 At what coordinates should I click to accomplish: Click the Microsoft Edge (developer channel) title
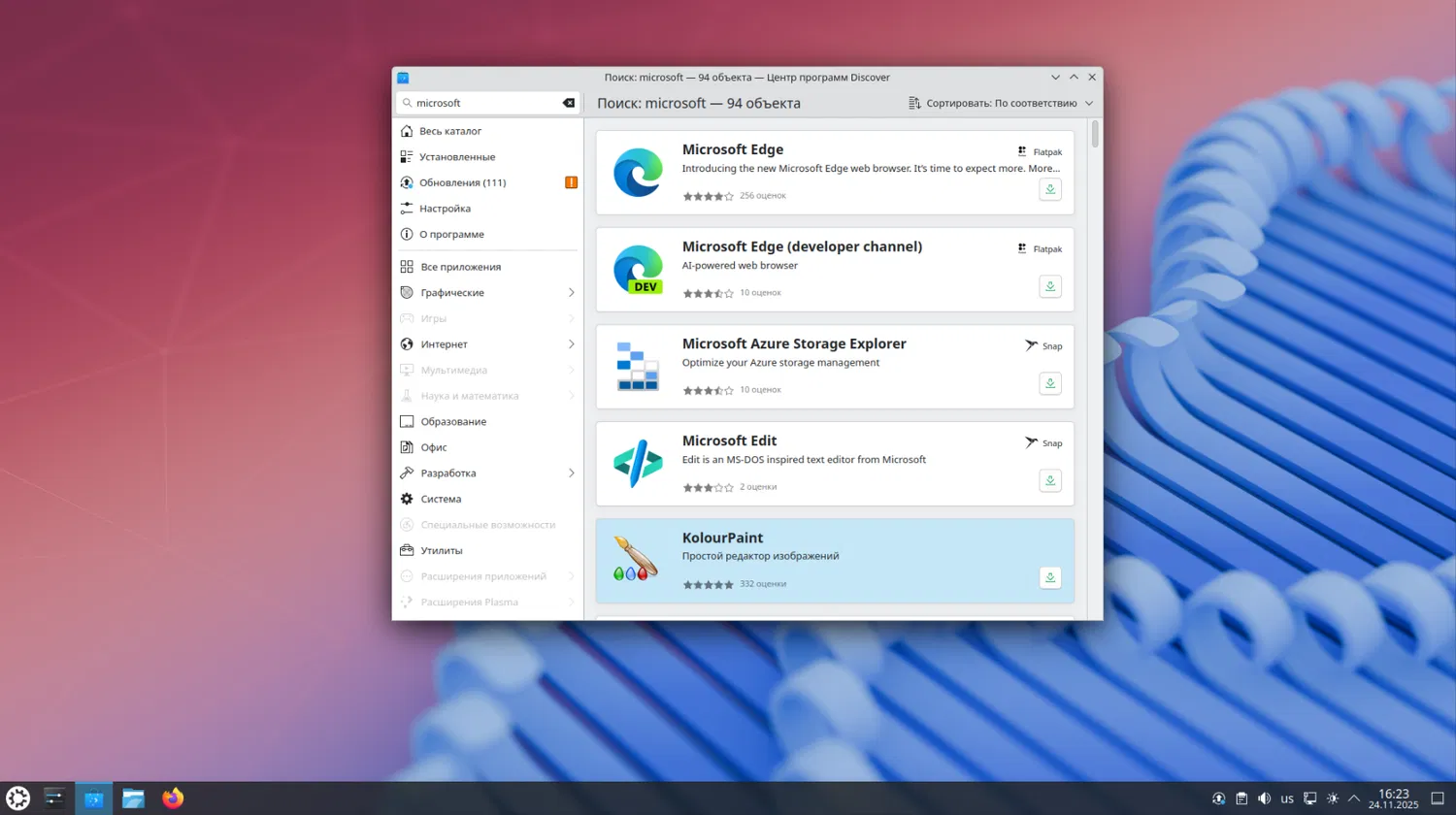tap(802, 246)
